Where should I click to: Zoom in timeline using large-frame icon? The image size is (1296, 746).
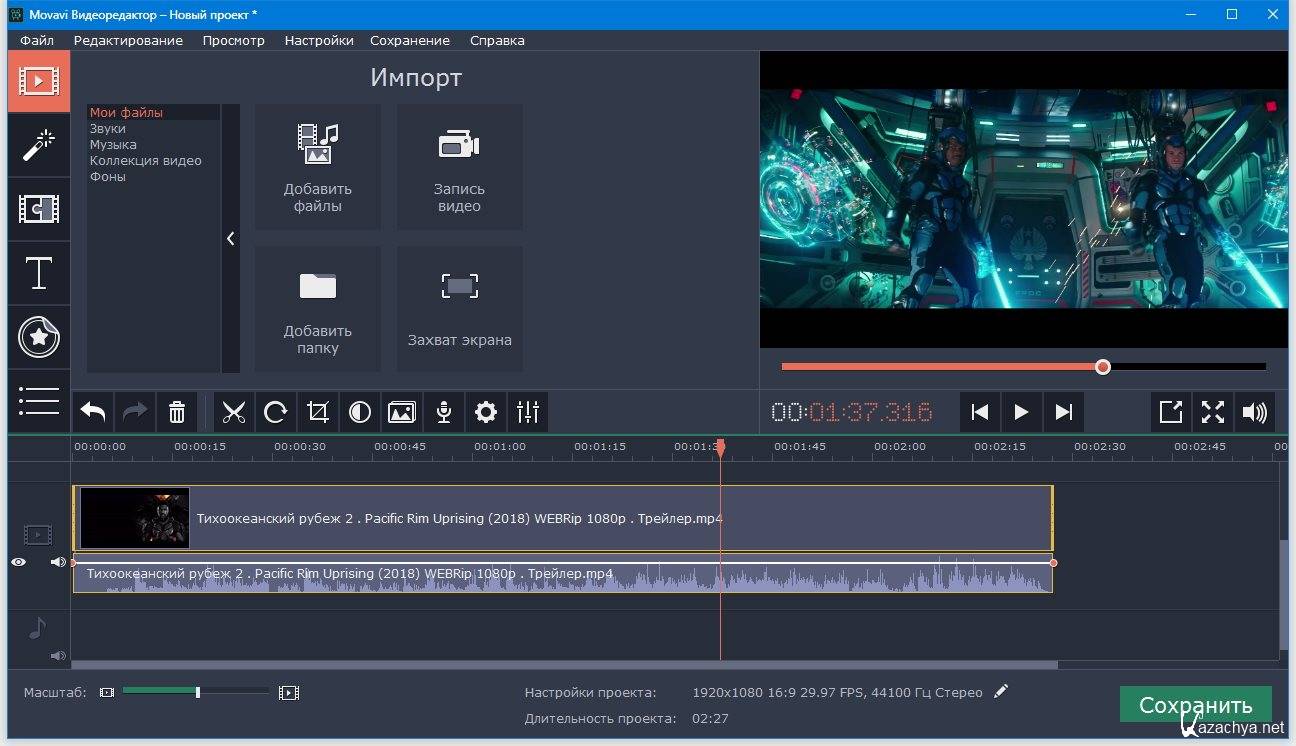(289, 692)
